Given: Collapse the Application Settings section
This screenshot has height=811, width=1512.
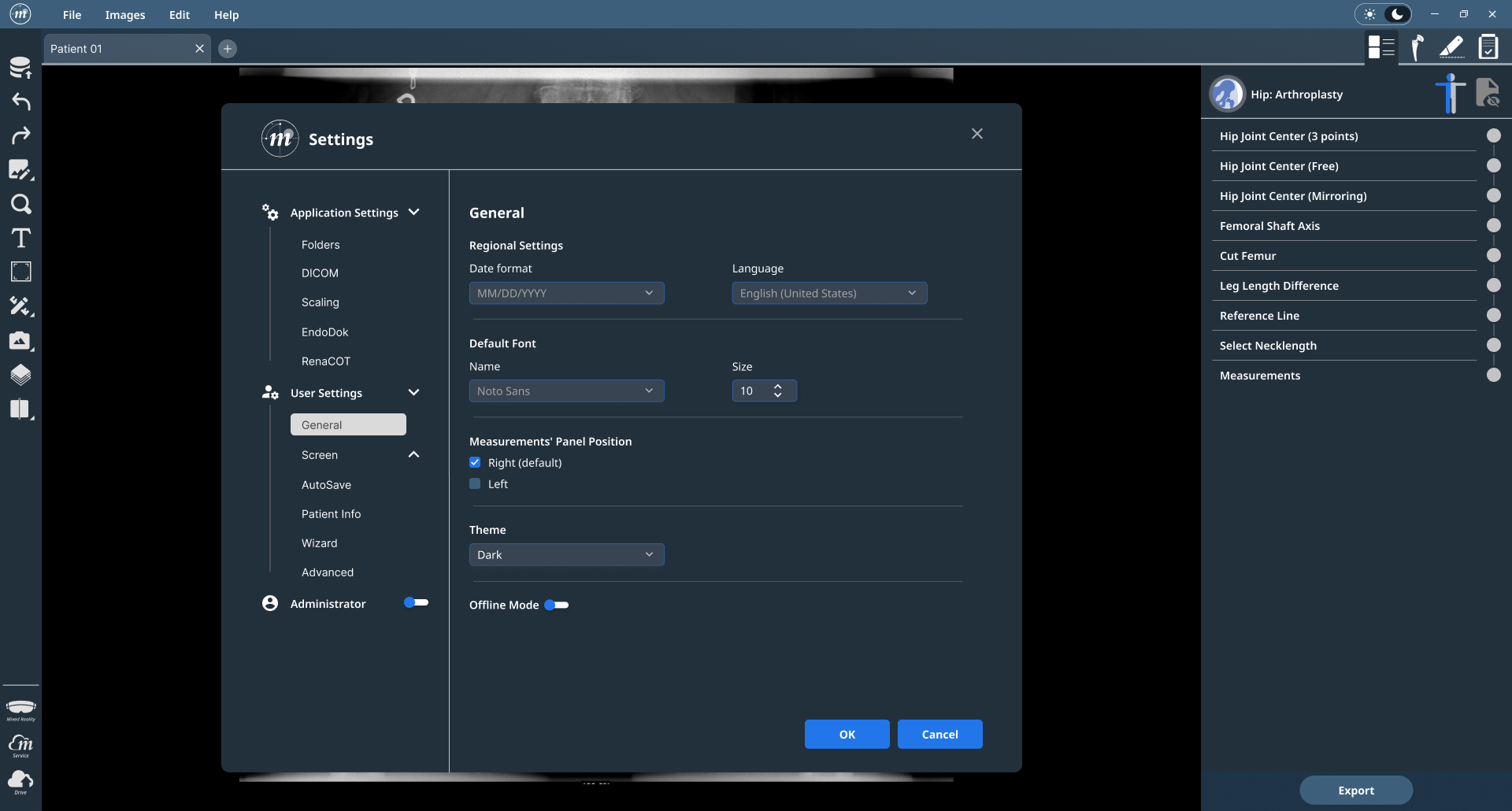Looking at the screenshot, I should [413, 213].
